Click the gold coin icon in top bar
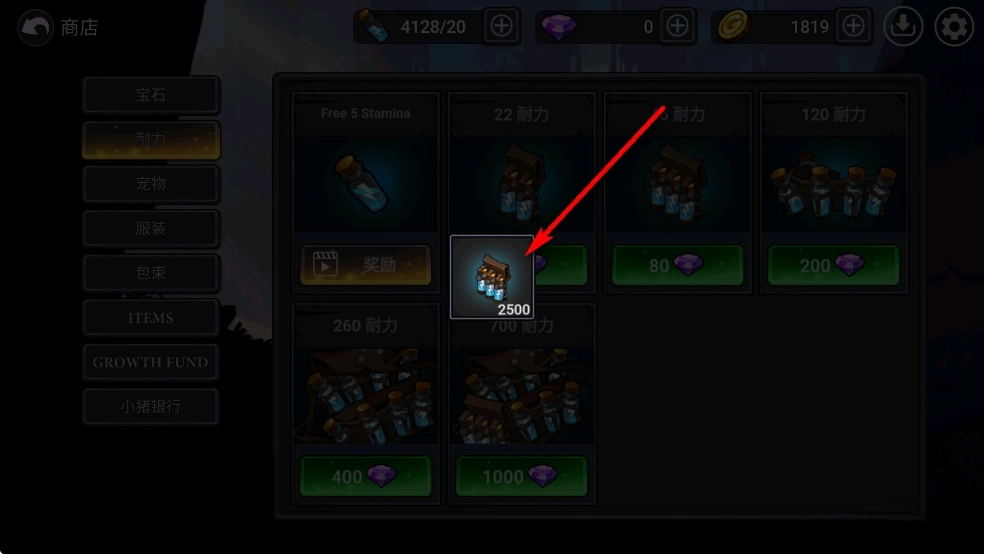 [x=733, y=26]
